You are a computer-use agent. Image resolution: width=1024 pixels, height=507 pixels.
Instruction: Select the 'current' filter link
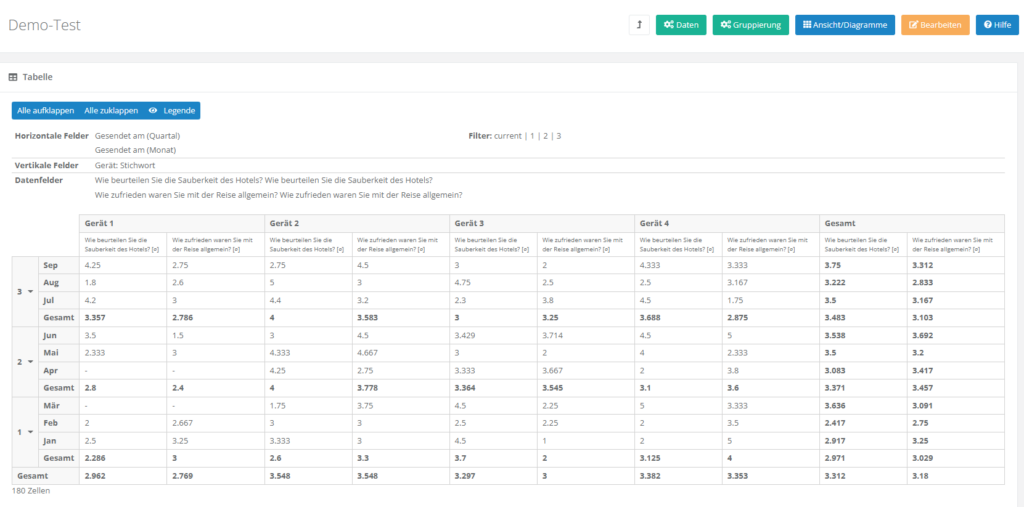(508, 135)
